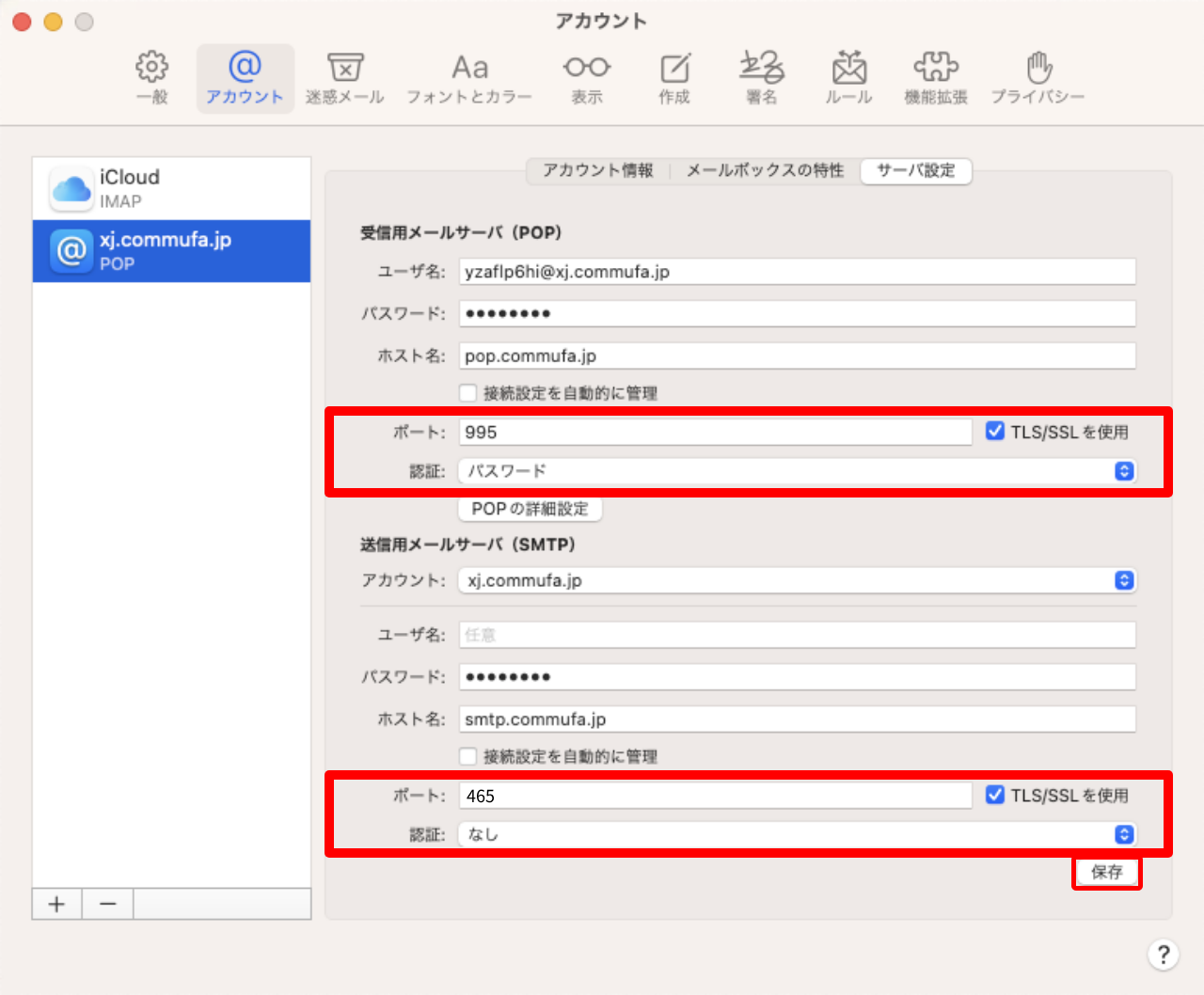1204x995 pixels.
Task: Click the SMTP ユーザ名 field with 任意 placeholder
Action: (x=797, y=635)
